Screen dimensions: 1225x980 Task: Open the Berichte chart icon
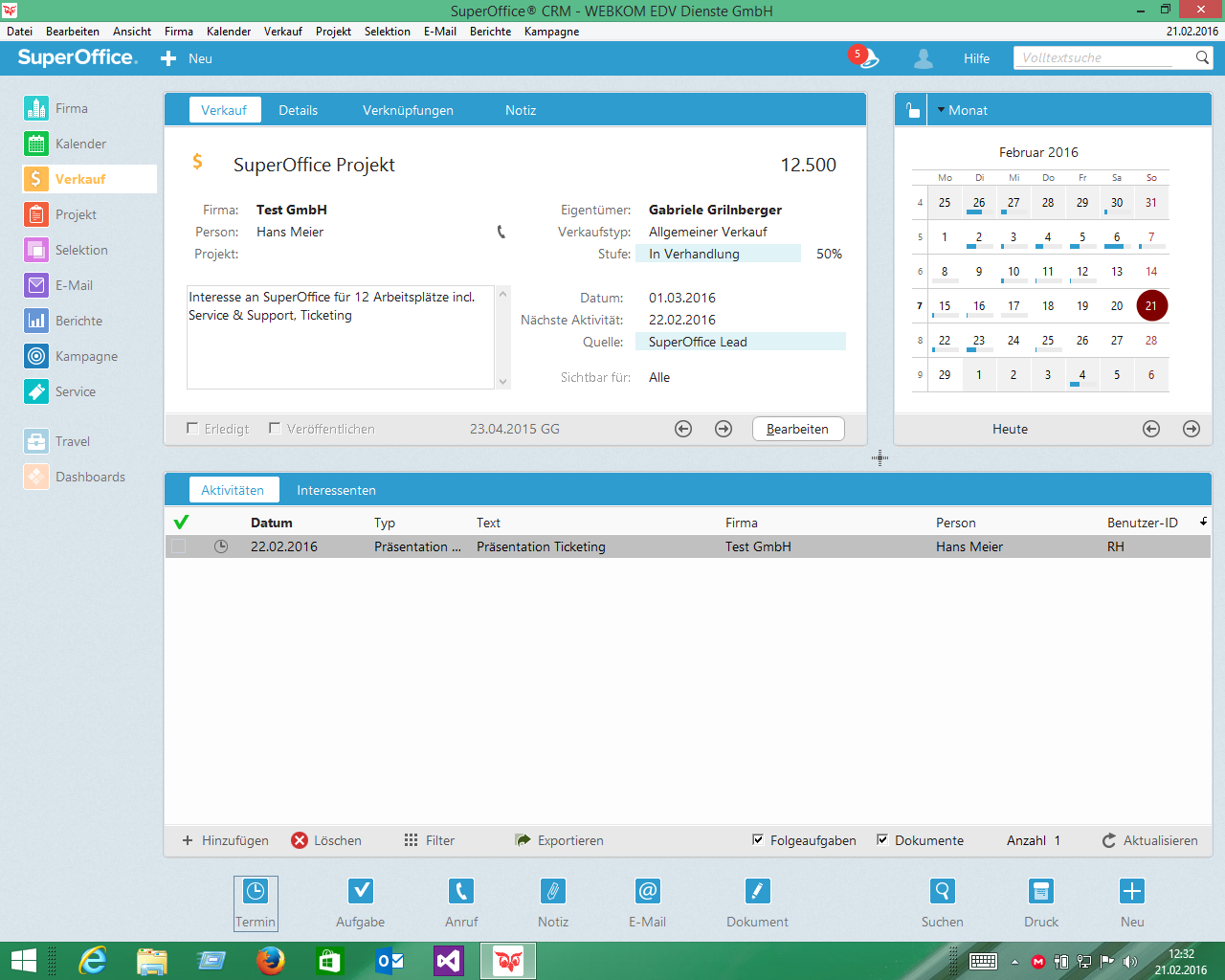point(36,321)
